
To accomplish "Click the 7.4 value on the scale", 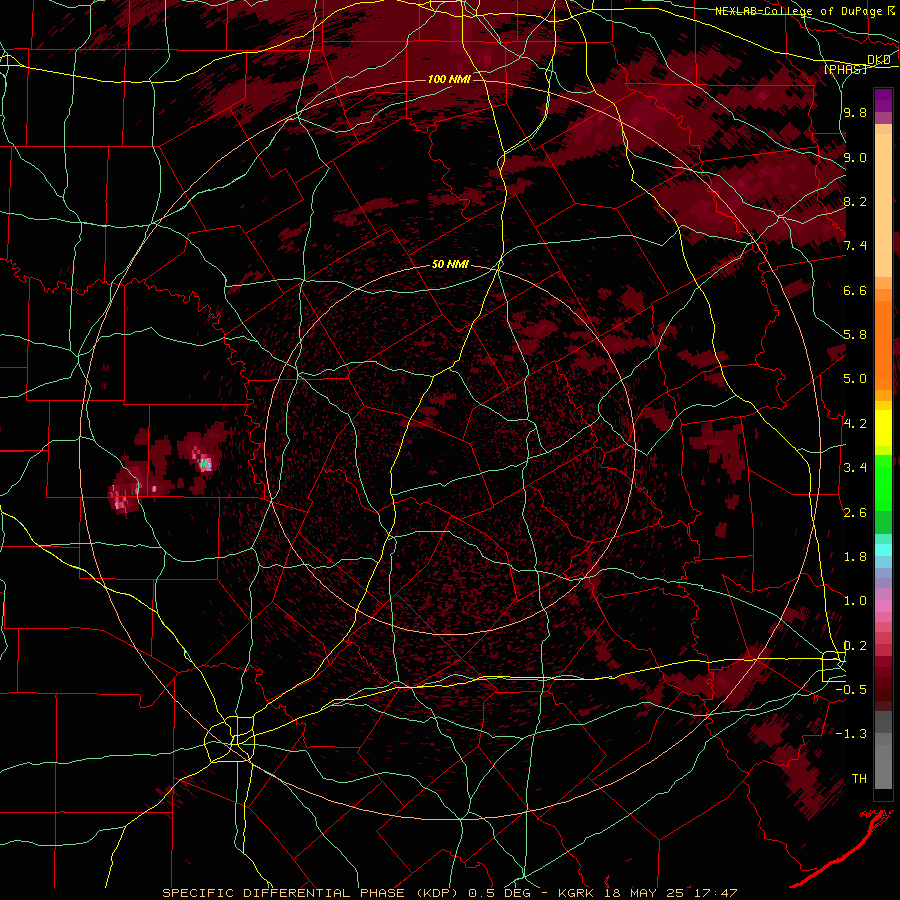I will (855, 246).
